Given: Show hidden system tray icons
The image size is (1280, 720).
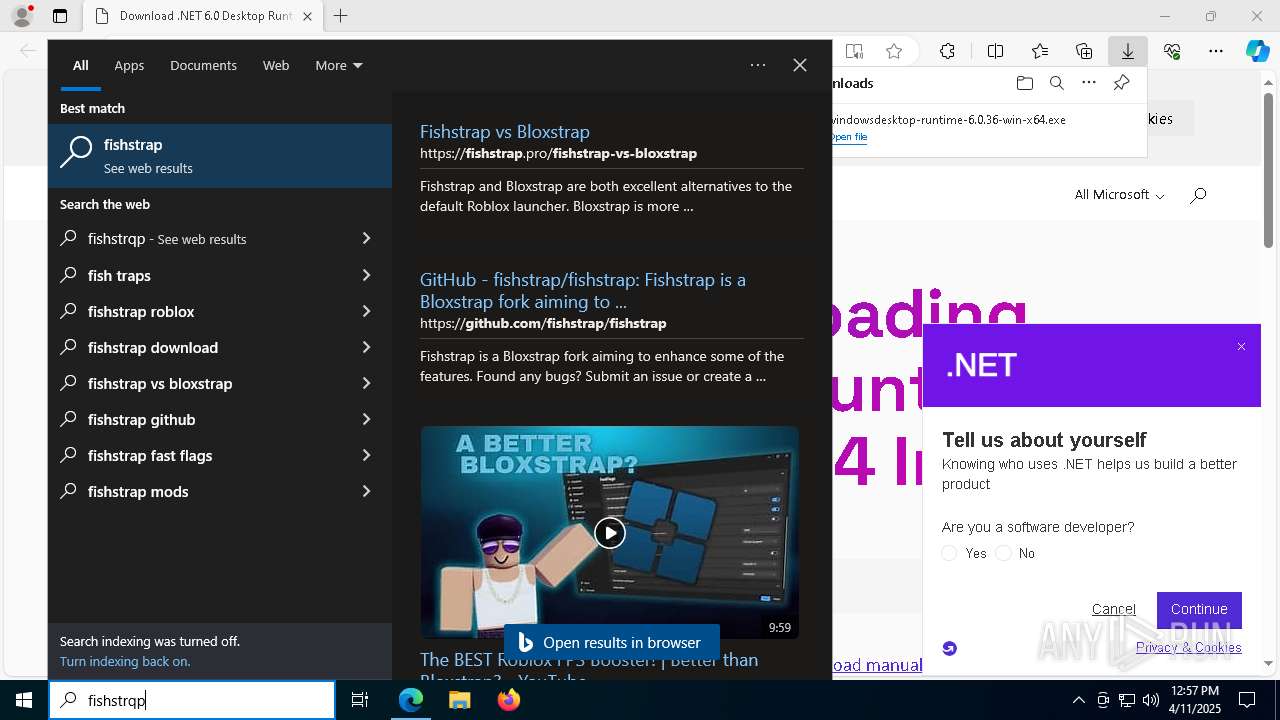Looking at the screenshot, I should pyautogui.click(x=1078, y=700).
